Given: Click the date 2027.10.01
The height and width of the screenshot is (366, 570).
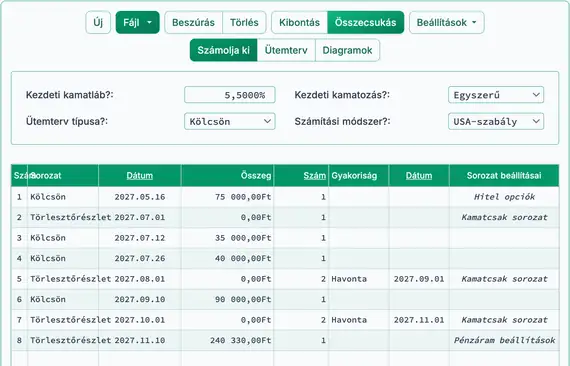Looking at the screenshot, I should pos(140,320).
